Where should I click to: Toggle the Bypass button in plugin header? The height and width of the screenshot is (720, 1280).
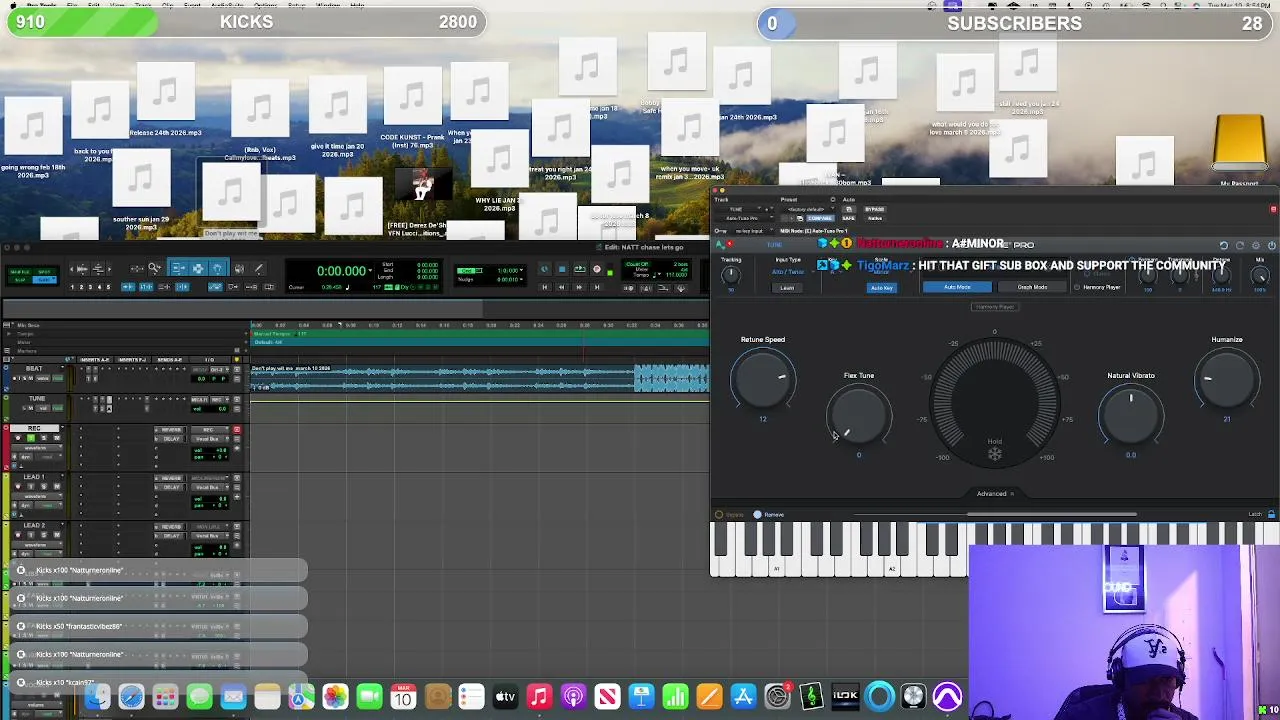[x=875, y=209]
